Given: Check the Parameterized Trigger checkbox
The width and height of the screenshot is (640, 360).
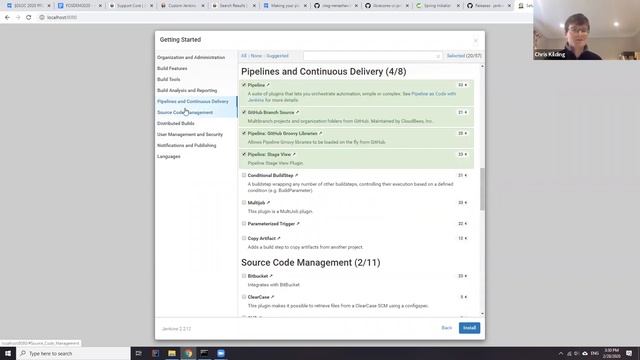Looking at the screenshot, I should click(244, 224).
